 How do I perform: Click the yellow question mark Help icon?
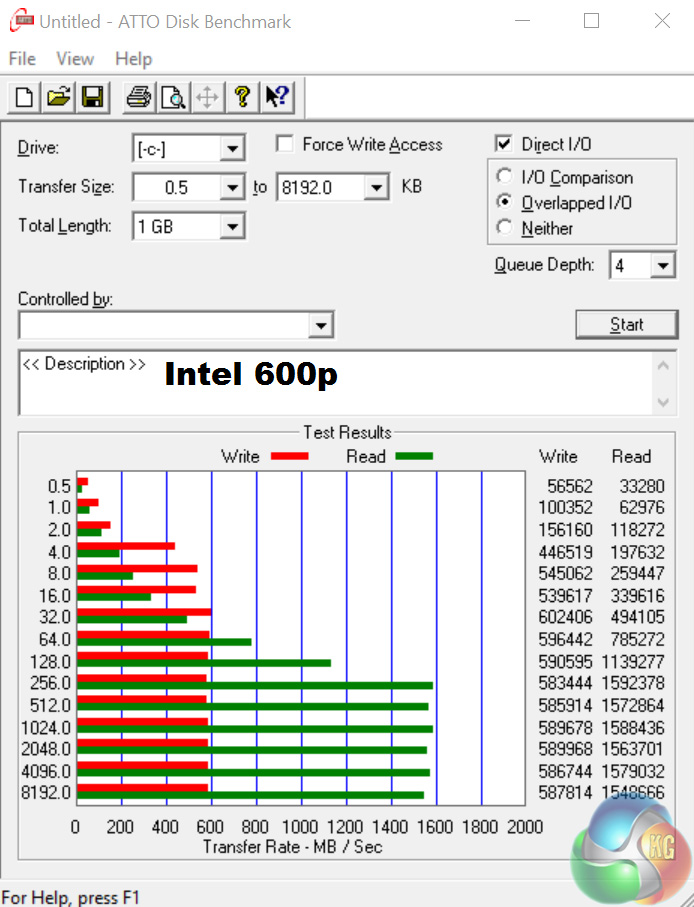pyautogui.click(x=242, y=97)
